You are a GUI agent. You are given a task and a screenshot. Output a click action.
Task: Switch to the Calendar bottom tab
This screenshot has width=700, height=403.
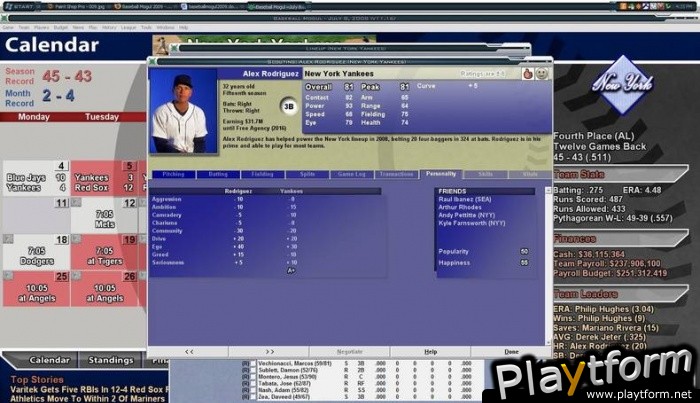click(x=50, y=360)
